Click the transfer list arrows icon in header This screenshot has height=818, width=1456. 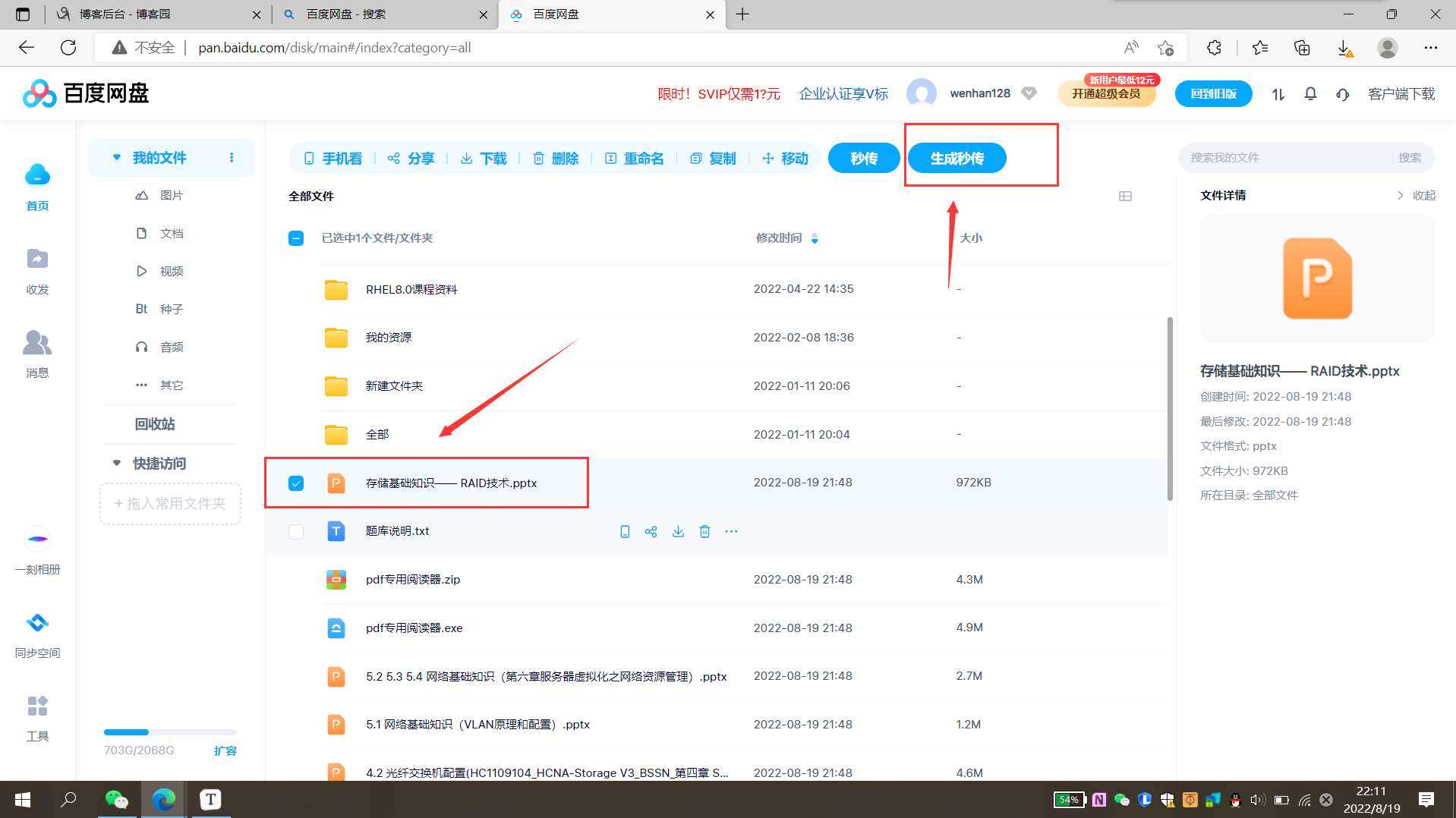(x=1278, y=94)
